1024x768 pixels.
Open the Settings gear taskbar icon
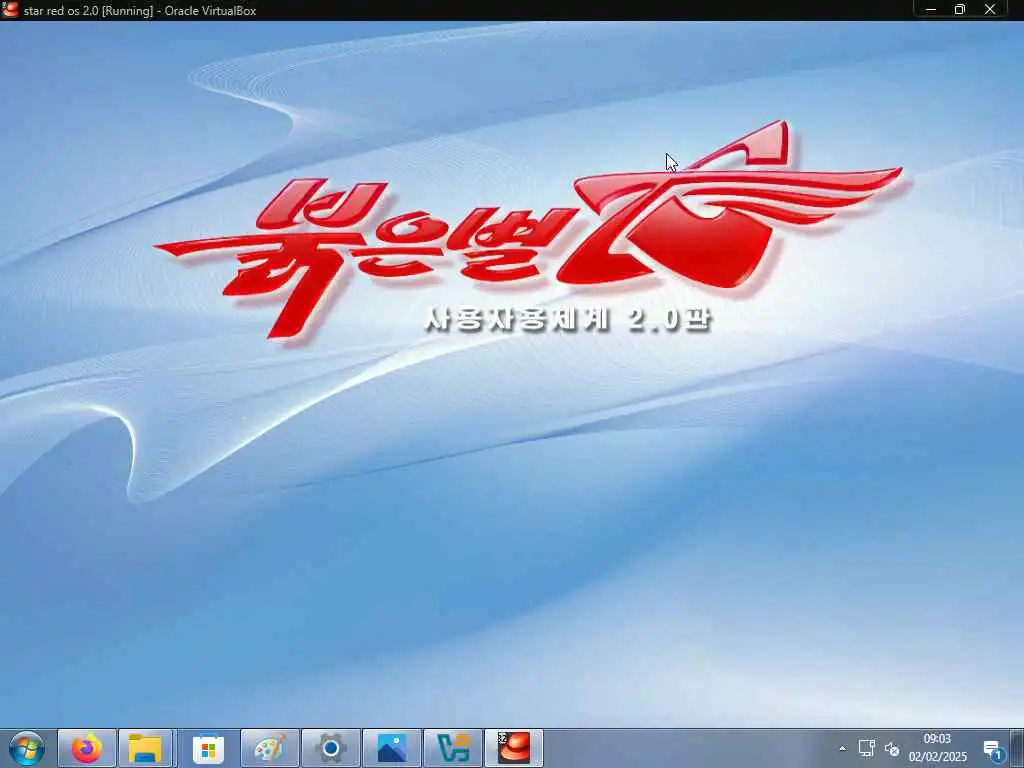point(331,748)
